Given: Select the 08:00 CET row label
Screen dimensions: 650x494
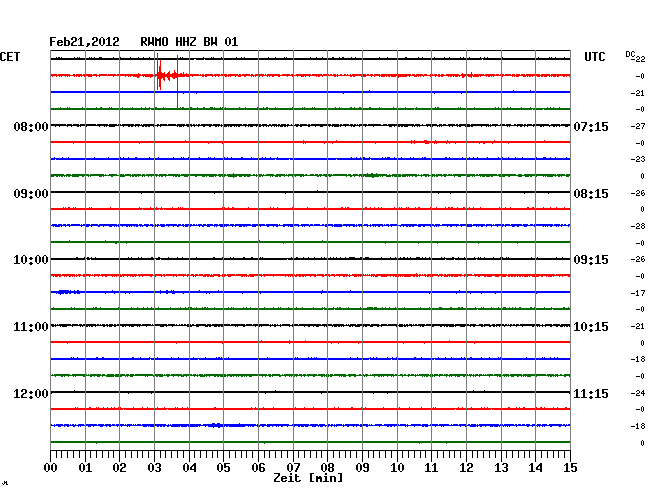Looking at the screenshot, I should point(31,126).
